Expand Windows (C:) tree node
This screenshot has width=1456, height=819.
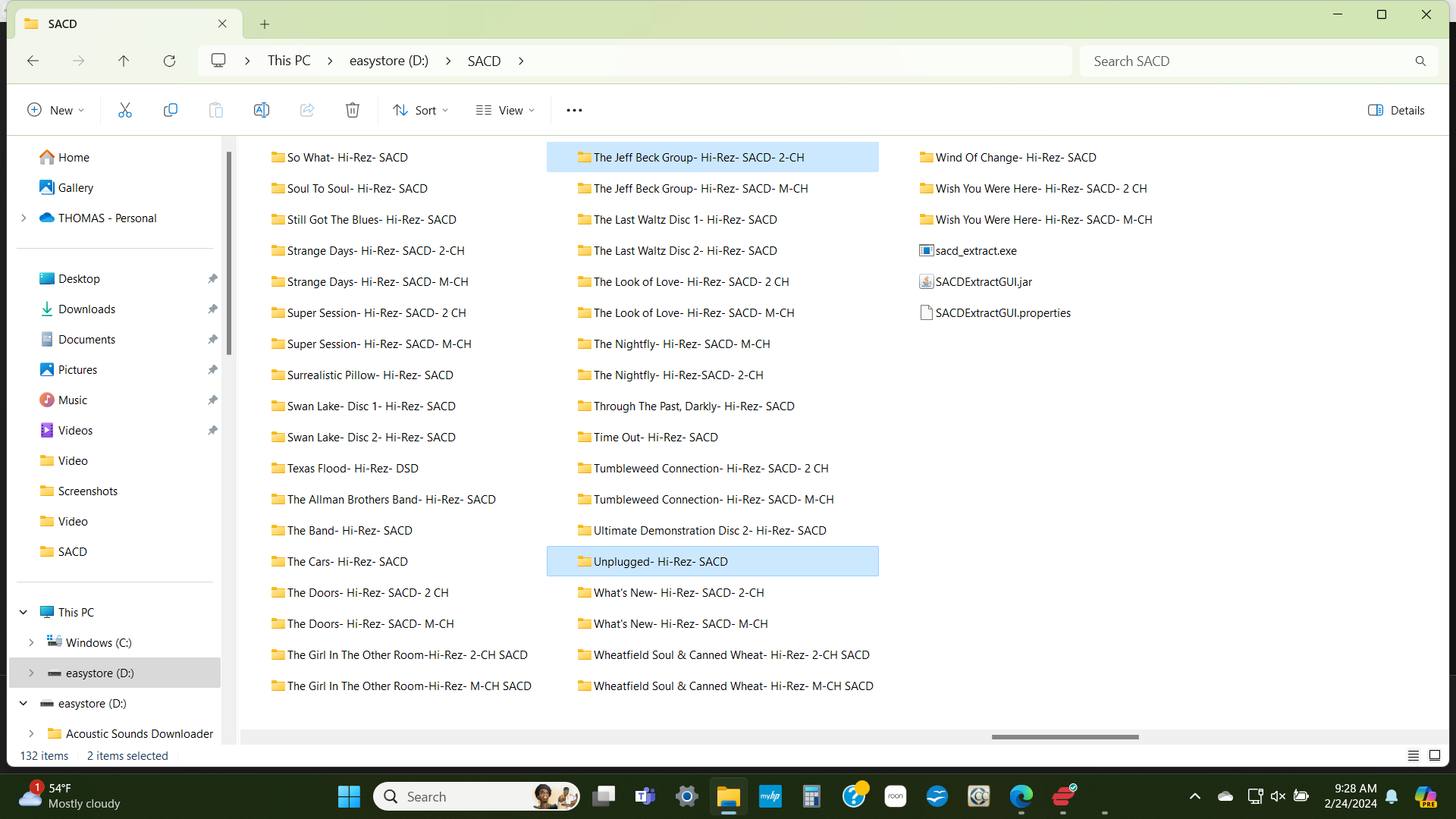(31, 642)
